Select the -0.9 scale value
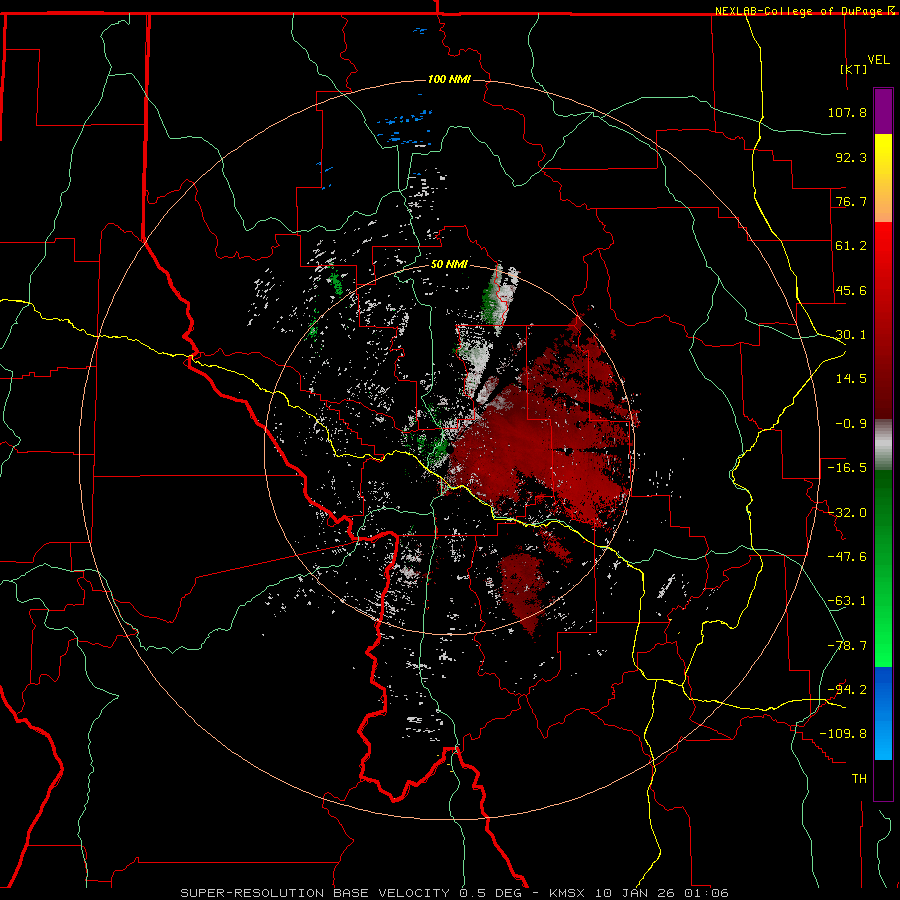This screenshot has height=900, width=900. click(x=851, y=424)
